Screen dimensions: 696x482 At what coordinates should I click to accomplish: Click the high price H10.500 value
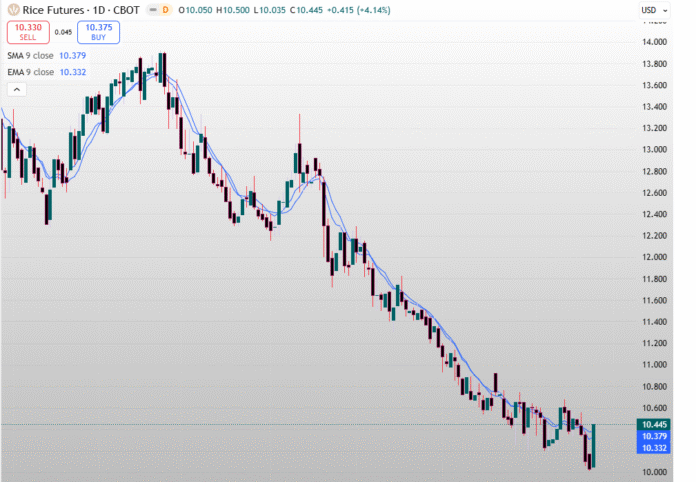236,10
